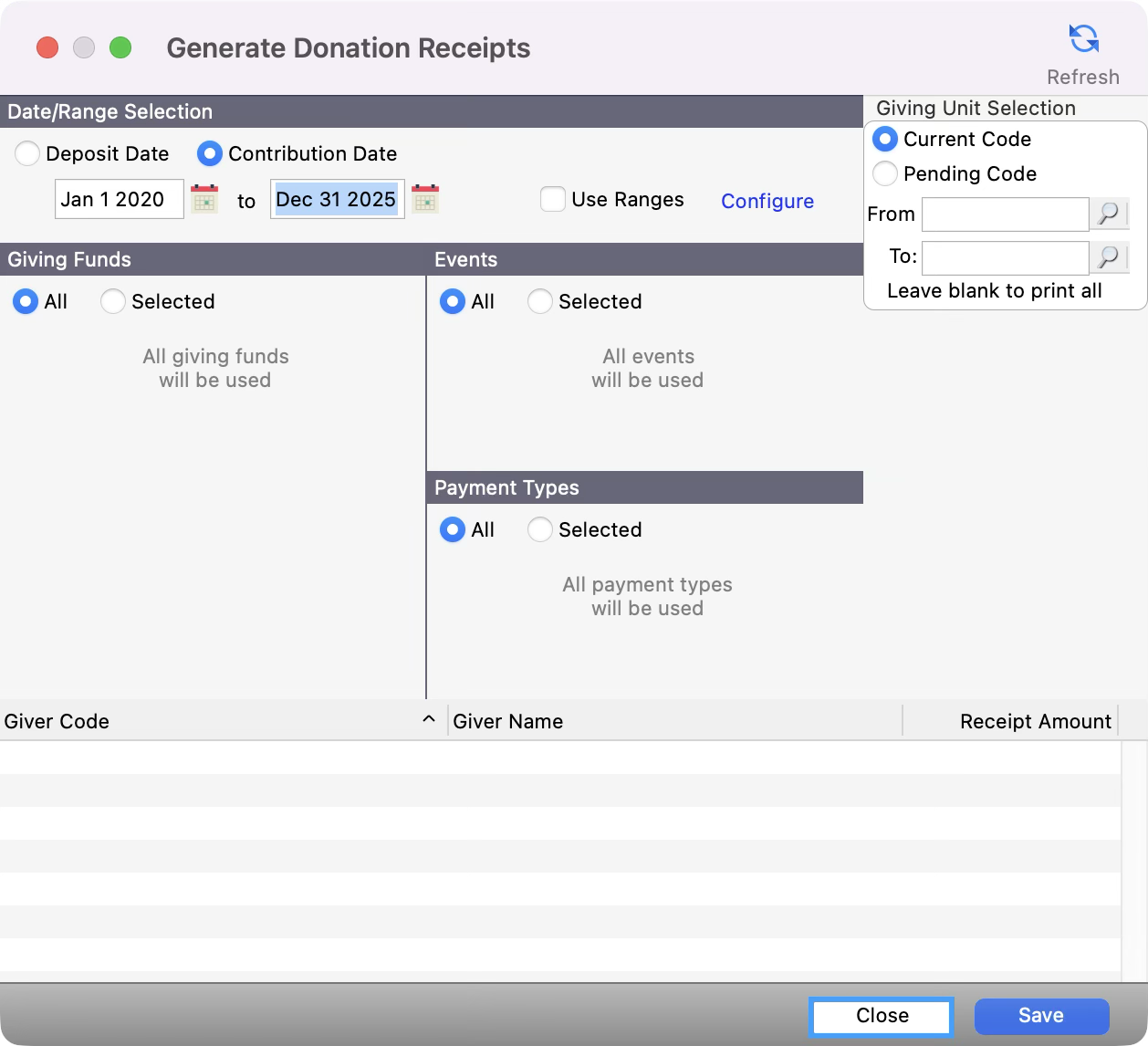Sort by the Giver Code column header
This screenshot has height=1046, width=1148.
click(x=224, y=721)
